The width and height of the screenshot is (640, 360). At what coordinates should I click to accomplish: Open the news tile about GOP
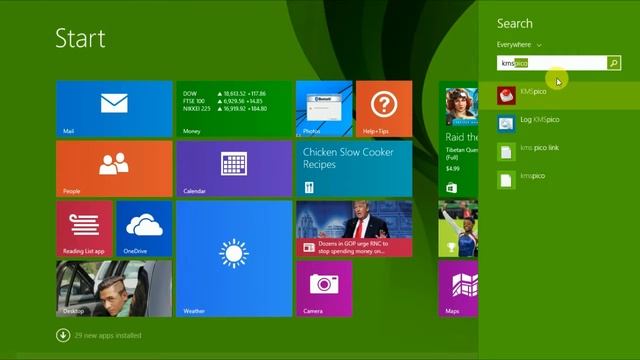click(x=354, y=229)
